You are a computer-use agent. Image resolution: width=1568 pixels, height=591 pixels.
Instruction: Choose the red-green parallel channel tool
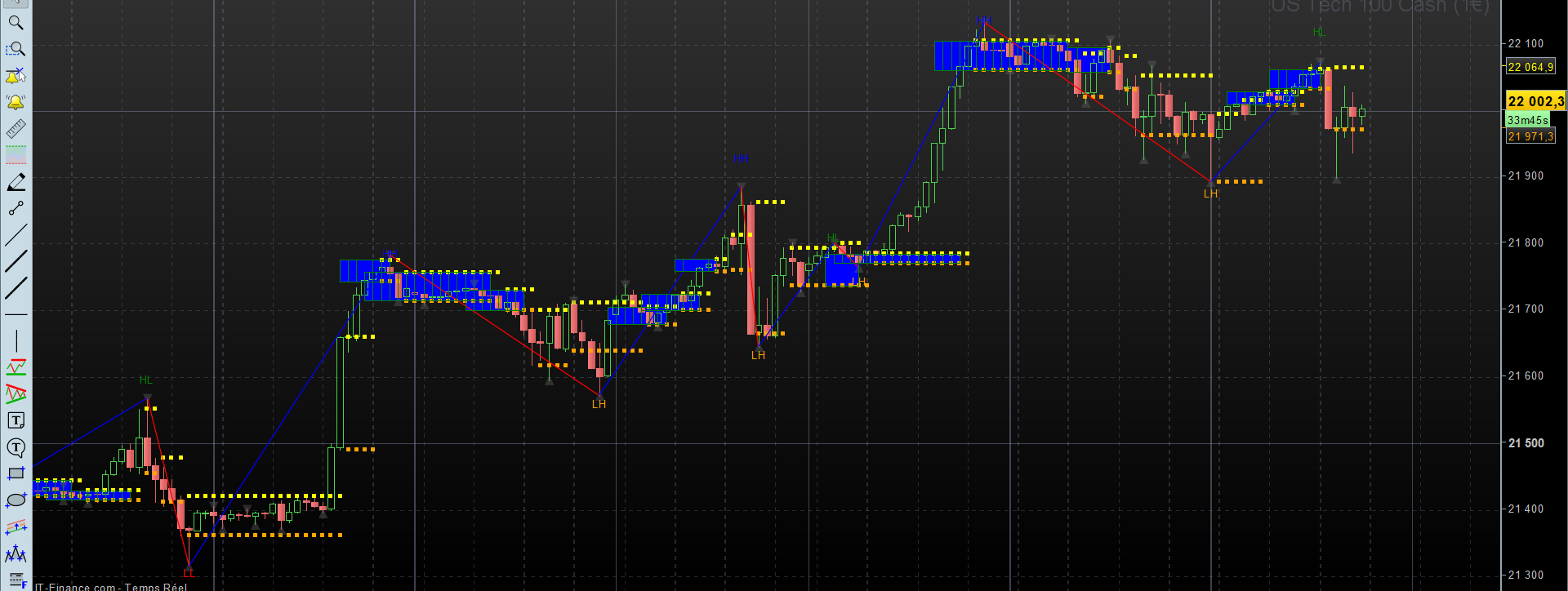(x=16, y=367)
